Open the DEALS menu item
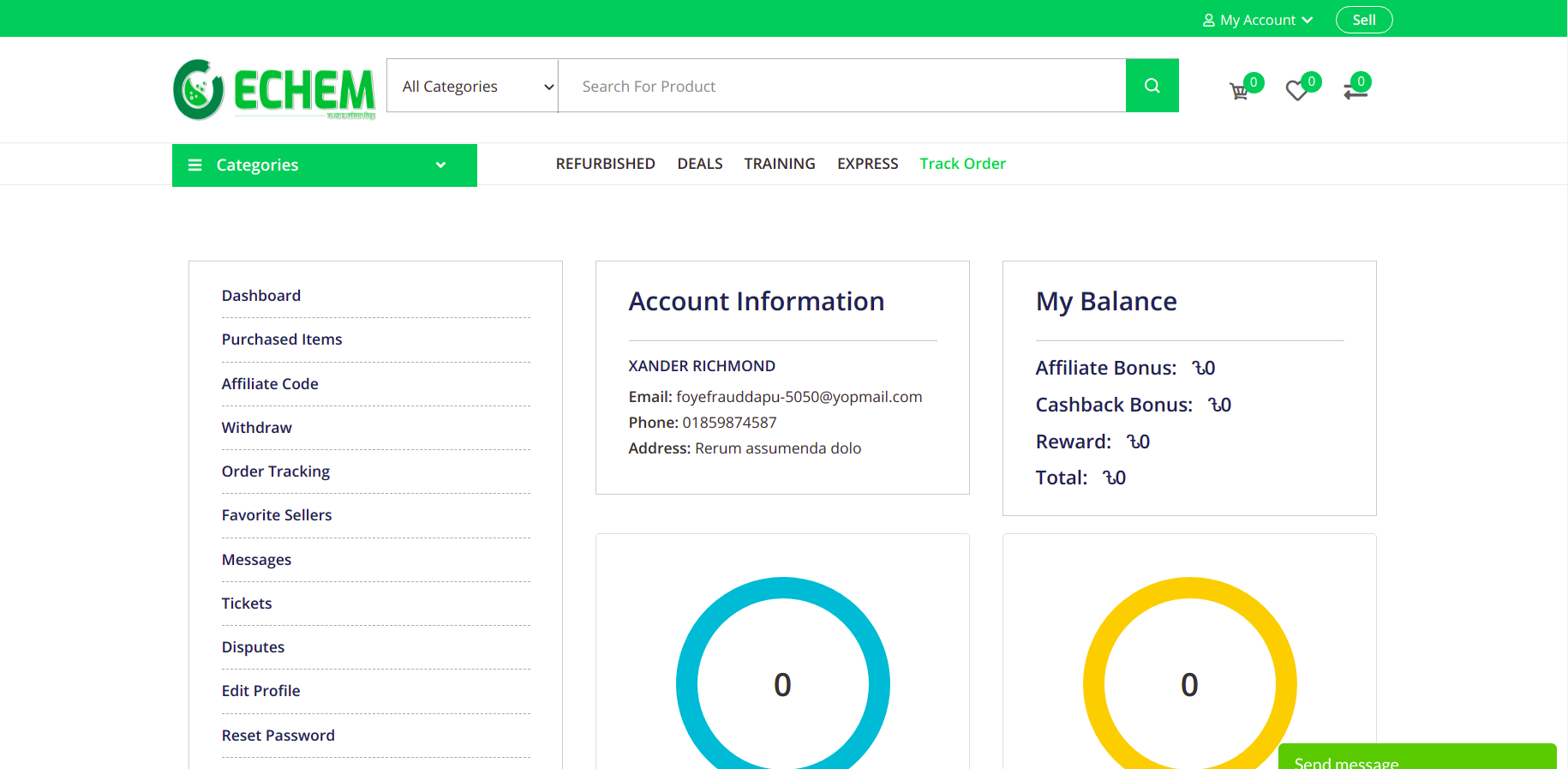Image resolution: width=1568 pixels, height=769 pixels. pos(700,164)
